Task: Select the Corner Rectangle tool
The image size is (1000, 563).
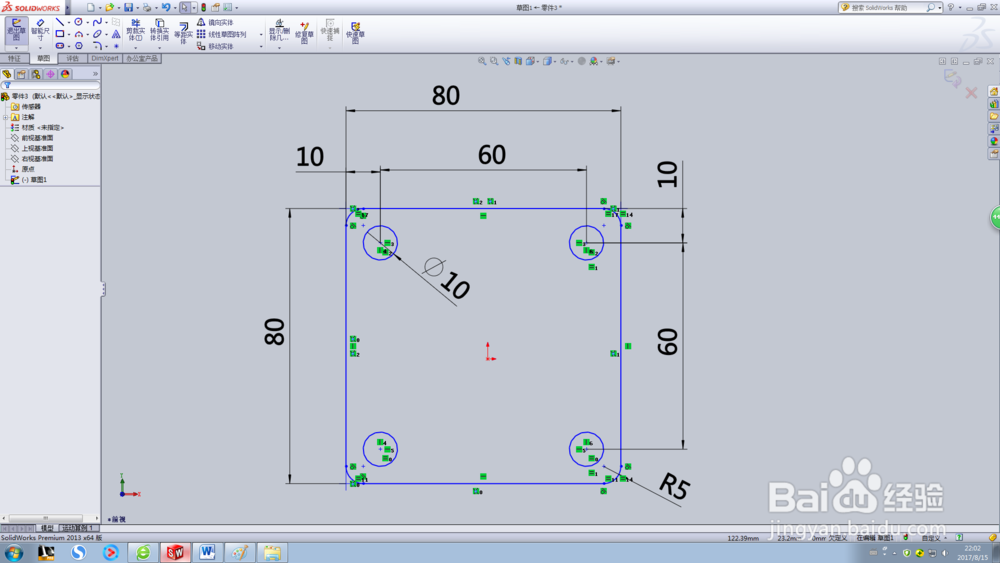Action: pyautogui.click(x=60, y=34)
